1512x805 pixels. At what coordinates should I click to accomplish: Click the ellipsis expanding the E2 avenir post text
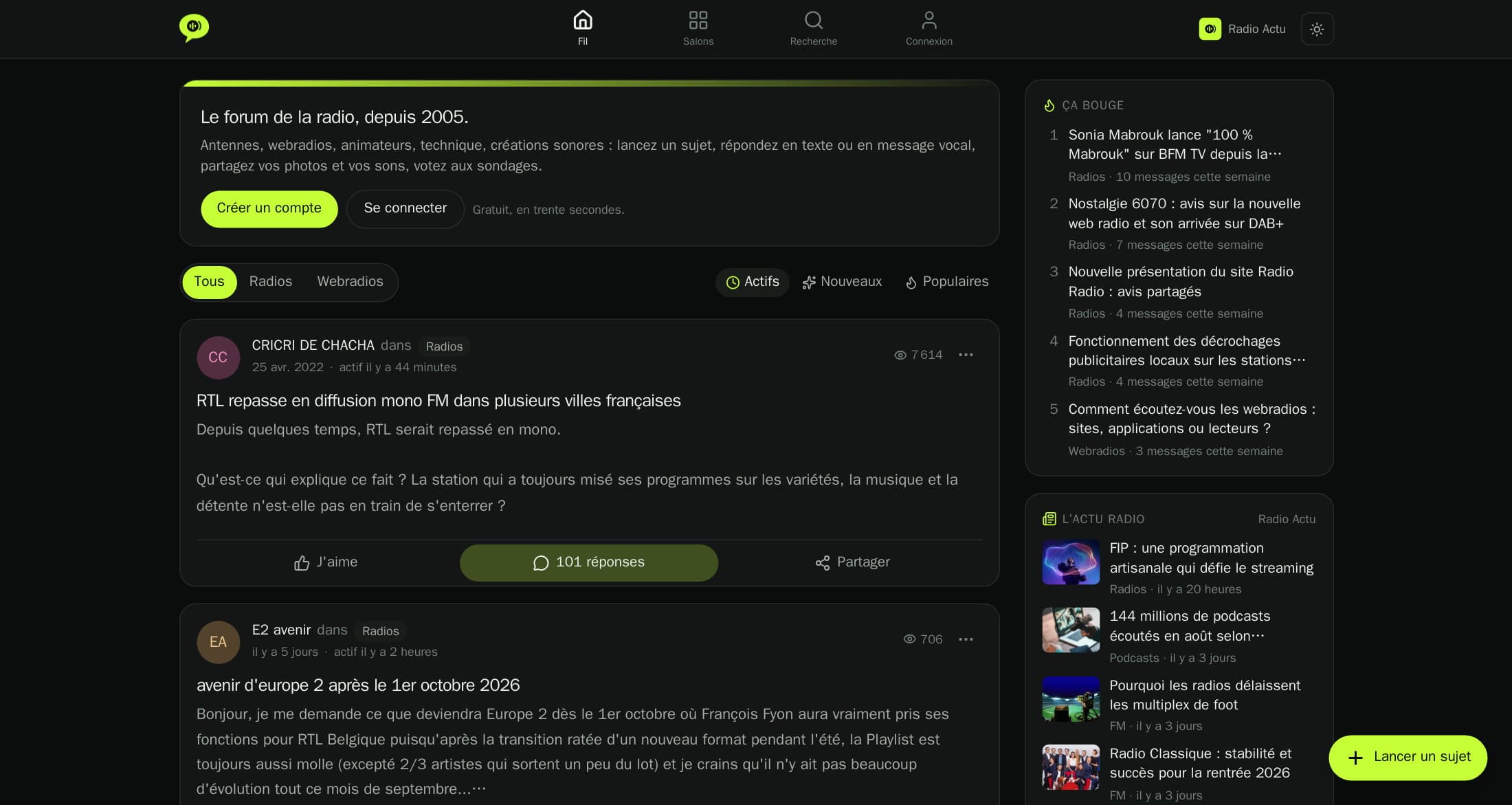click(x=479, y=789)
